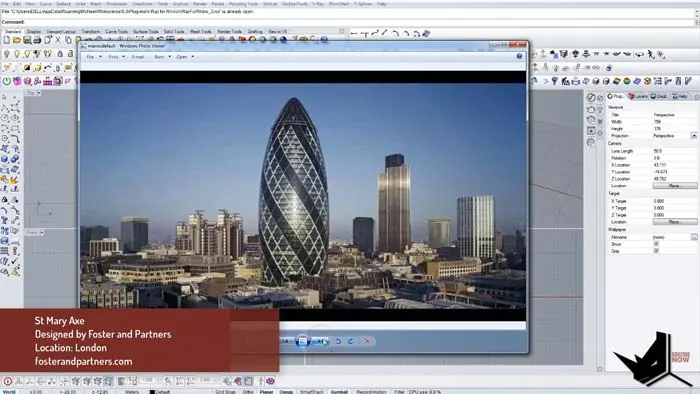Click the Filter button in status bar
This screenshot has height=394, width=700.
pyautogui.click(x=399, y=392)
